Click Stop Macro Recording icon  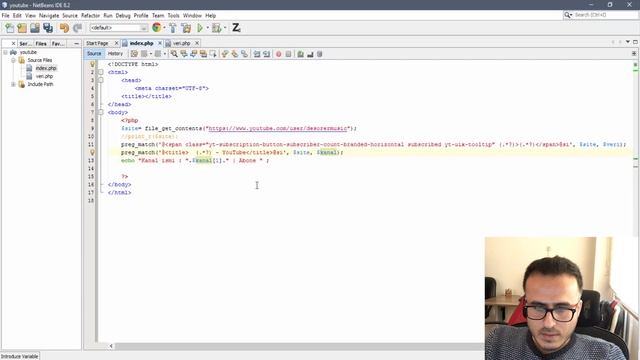(288, 54)
